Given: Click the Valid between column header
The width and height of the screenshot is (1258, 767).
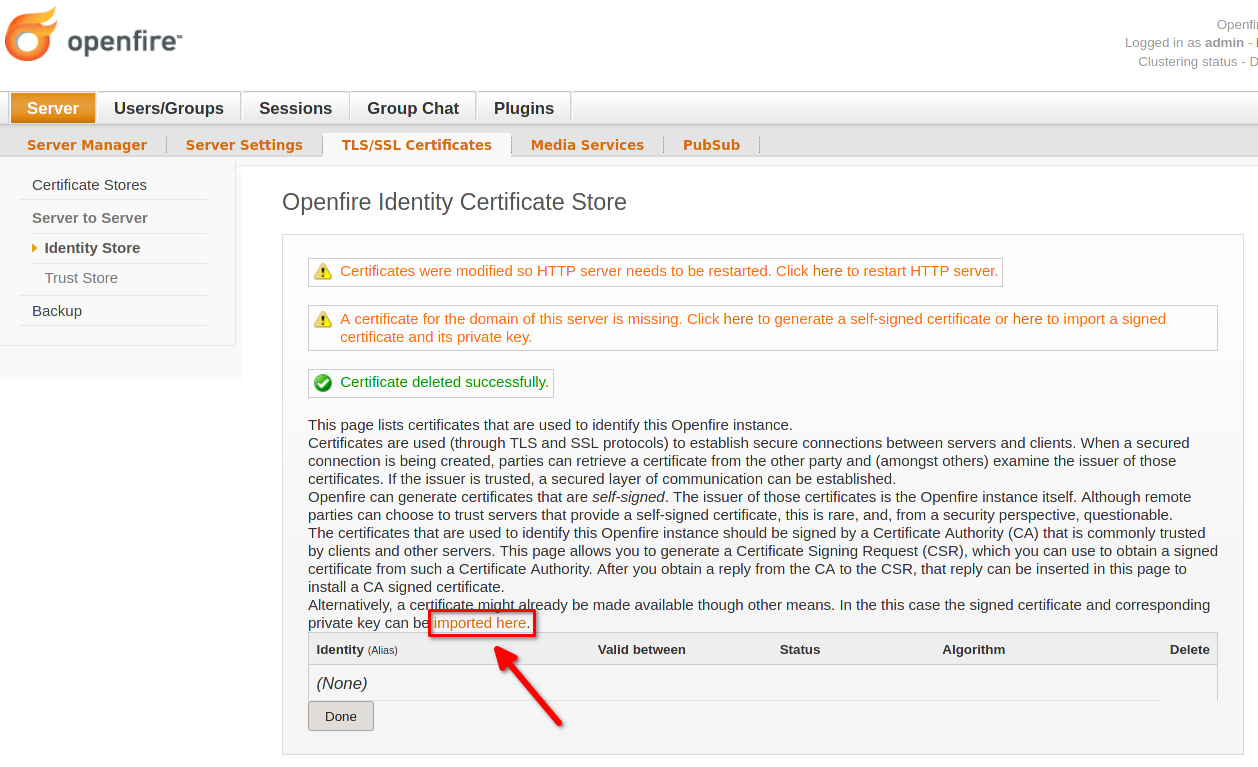Looking at the screenshot, I should click(x=642, y=650).
